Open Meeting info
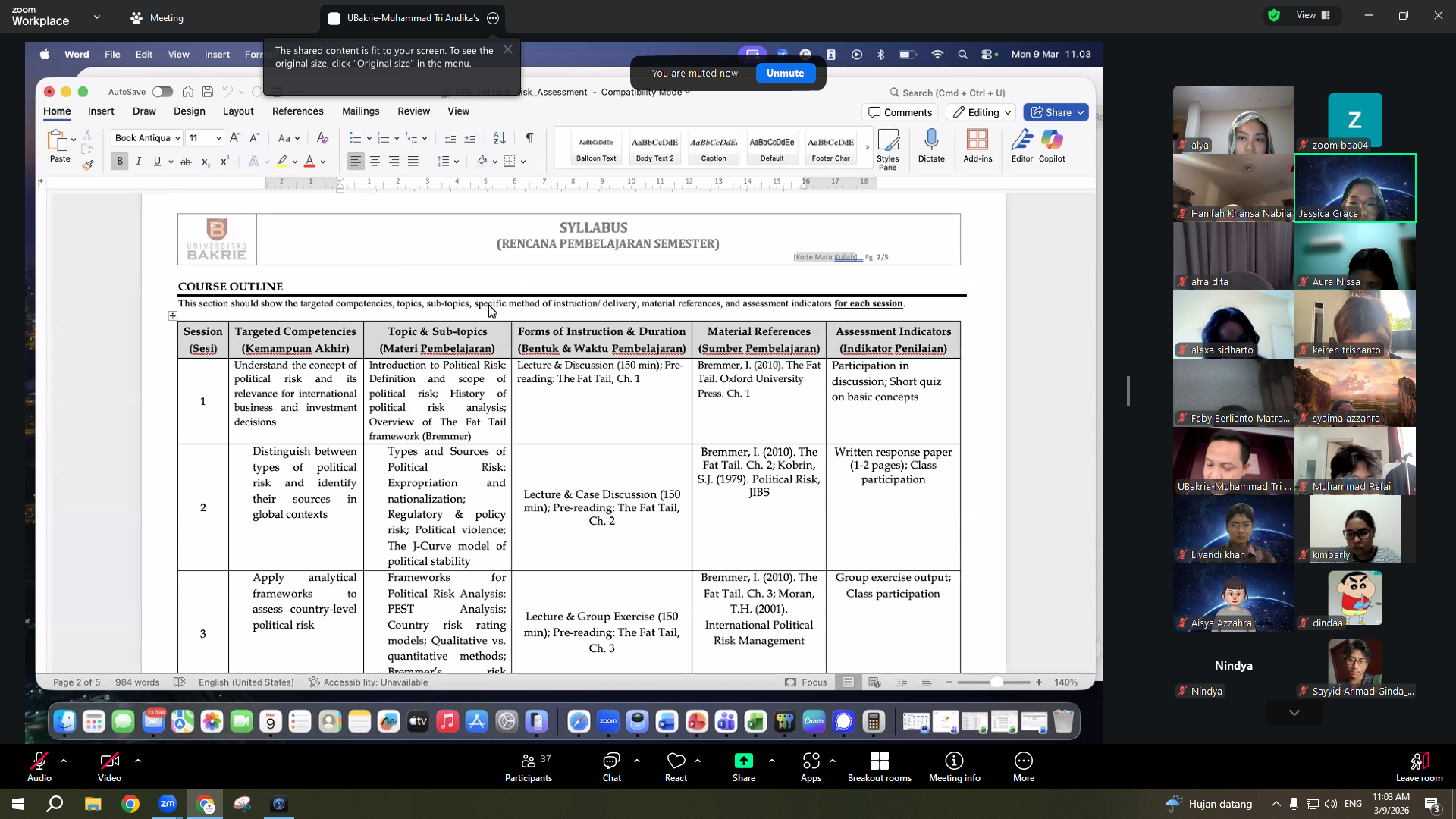 954,767
